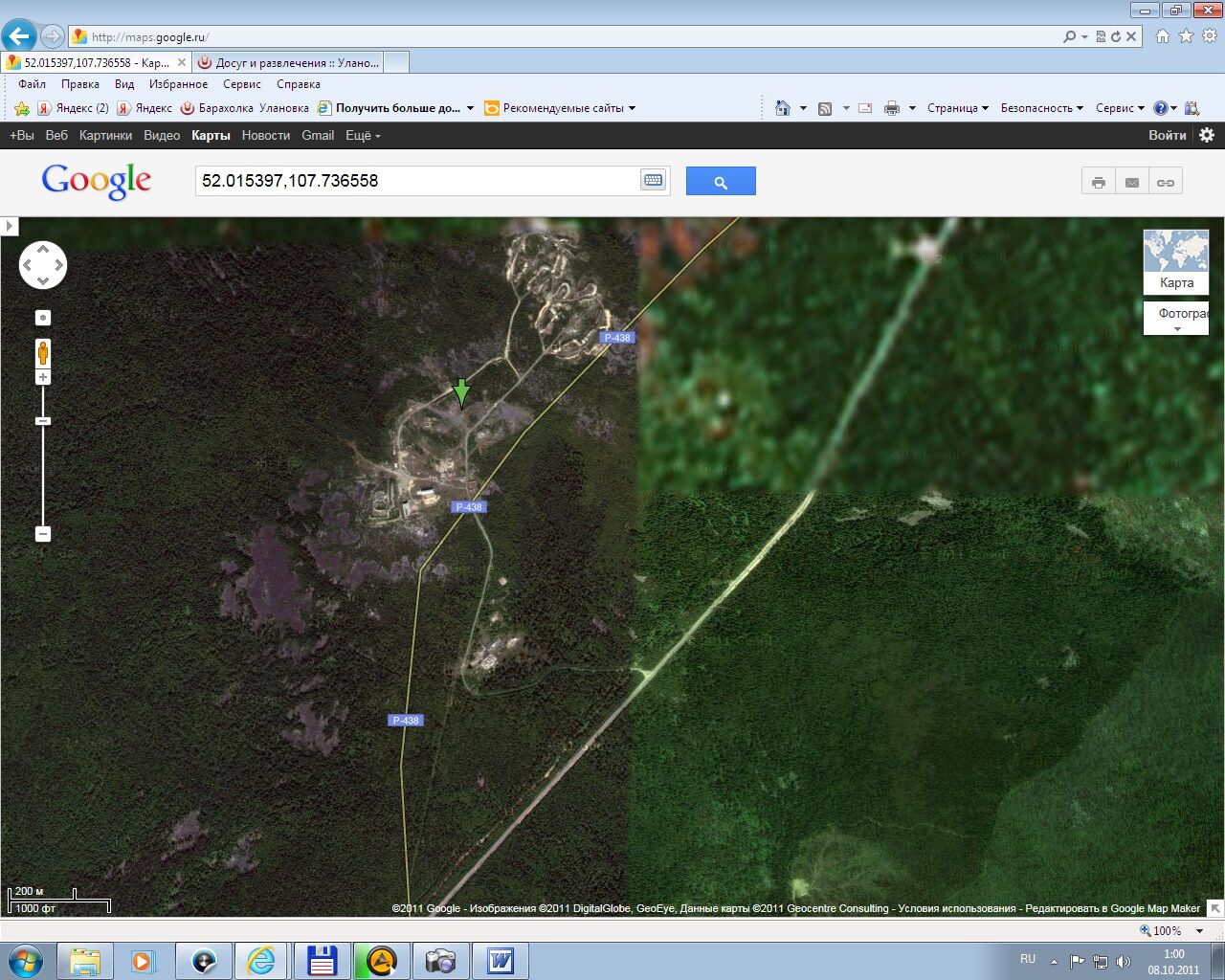Expand the Фотографии layer dropdown

tap(1177, 320)
